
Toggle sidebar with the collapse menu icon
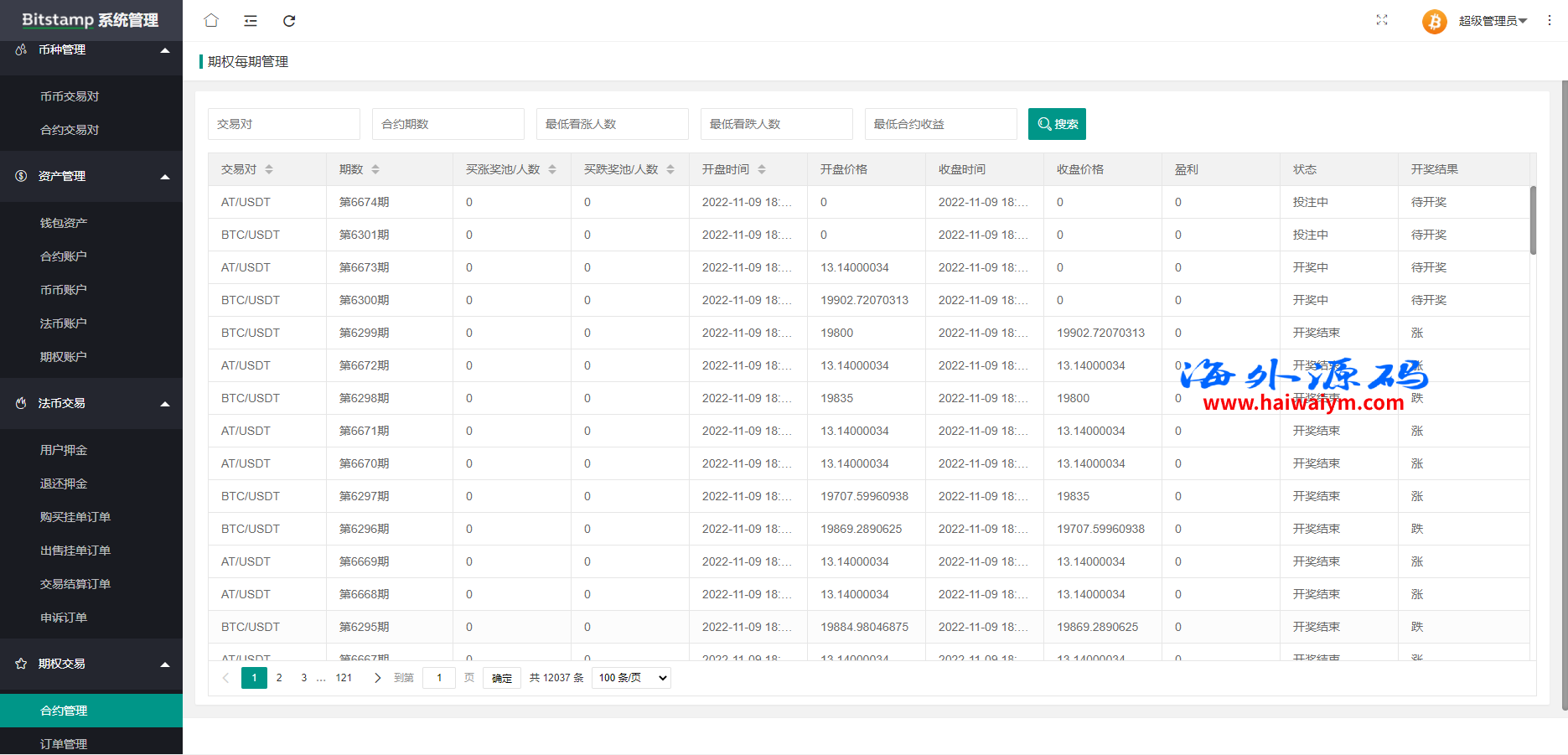click(x=251, y=21)
